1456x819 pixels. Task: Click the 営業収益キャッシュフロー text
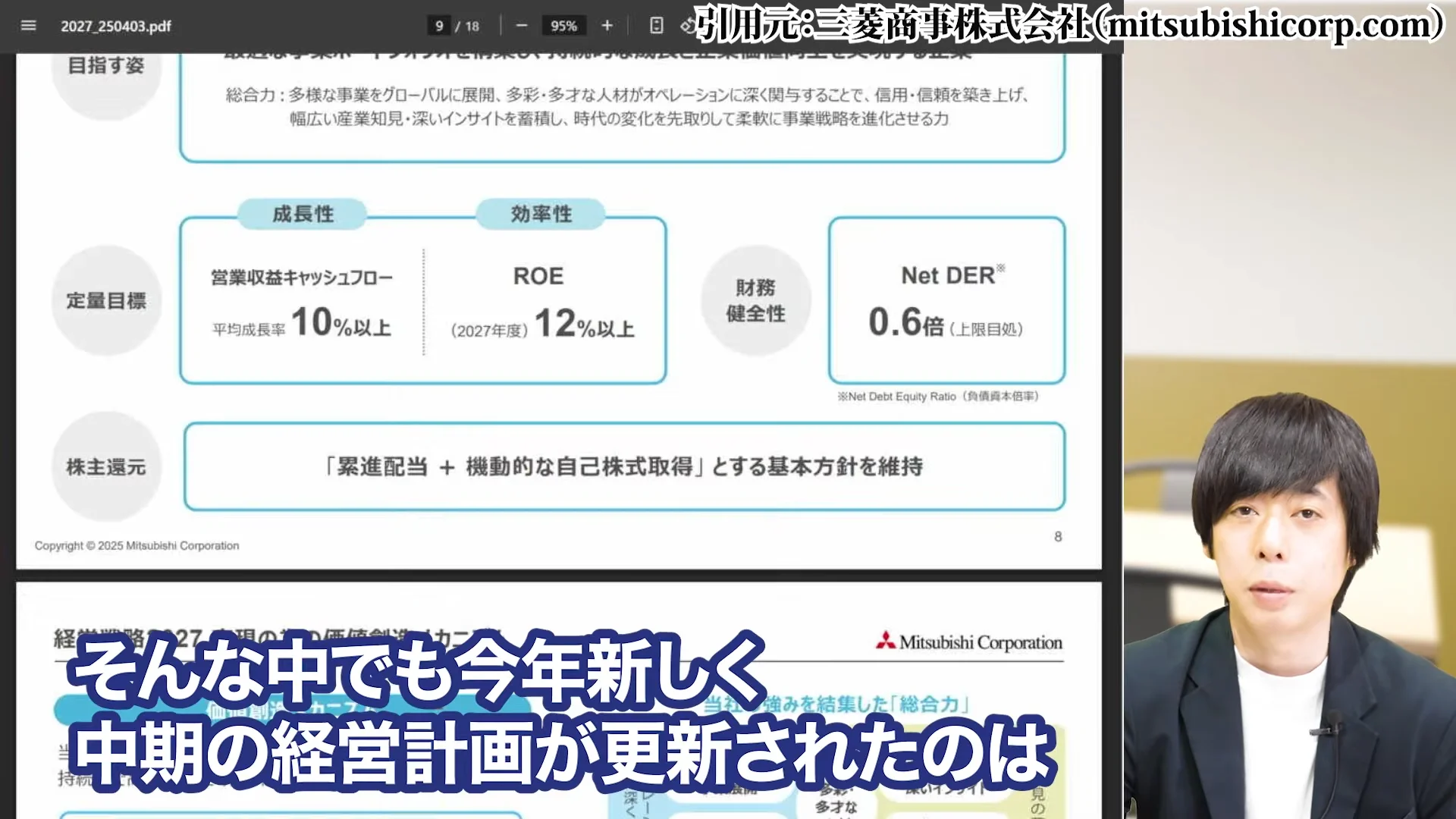(302, 278)
